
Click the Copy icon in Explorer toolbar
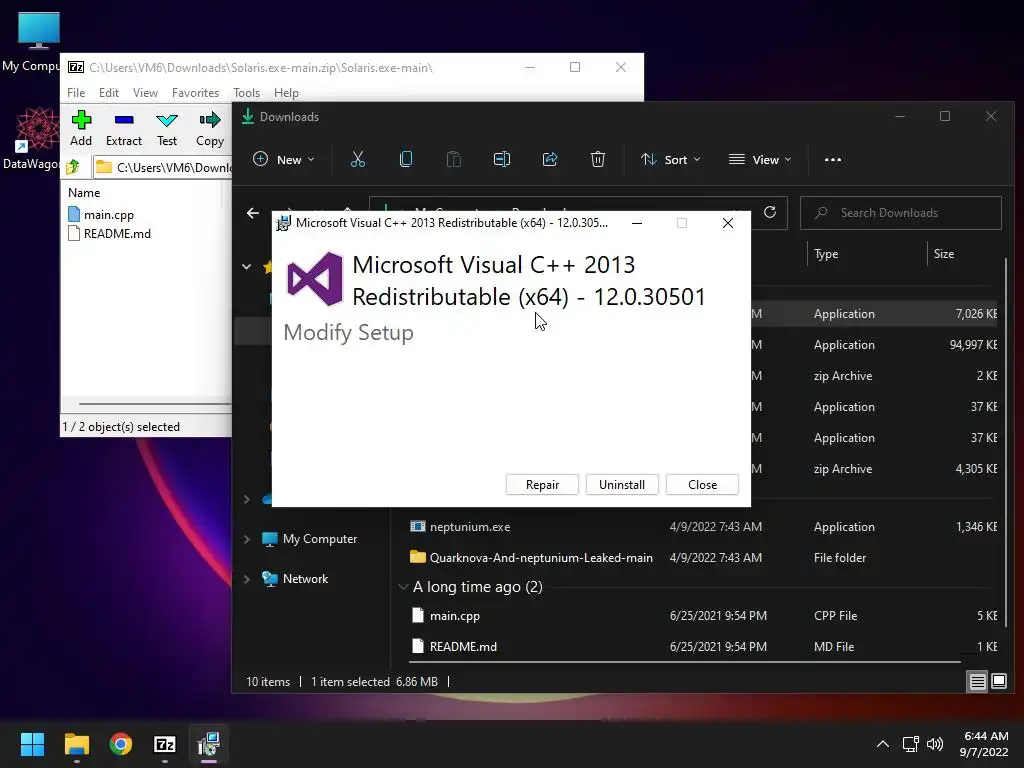tap(406, 159)
